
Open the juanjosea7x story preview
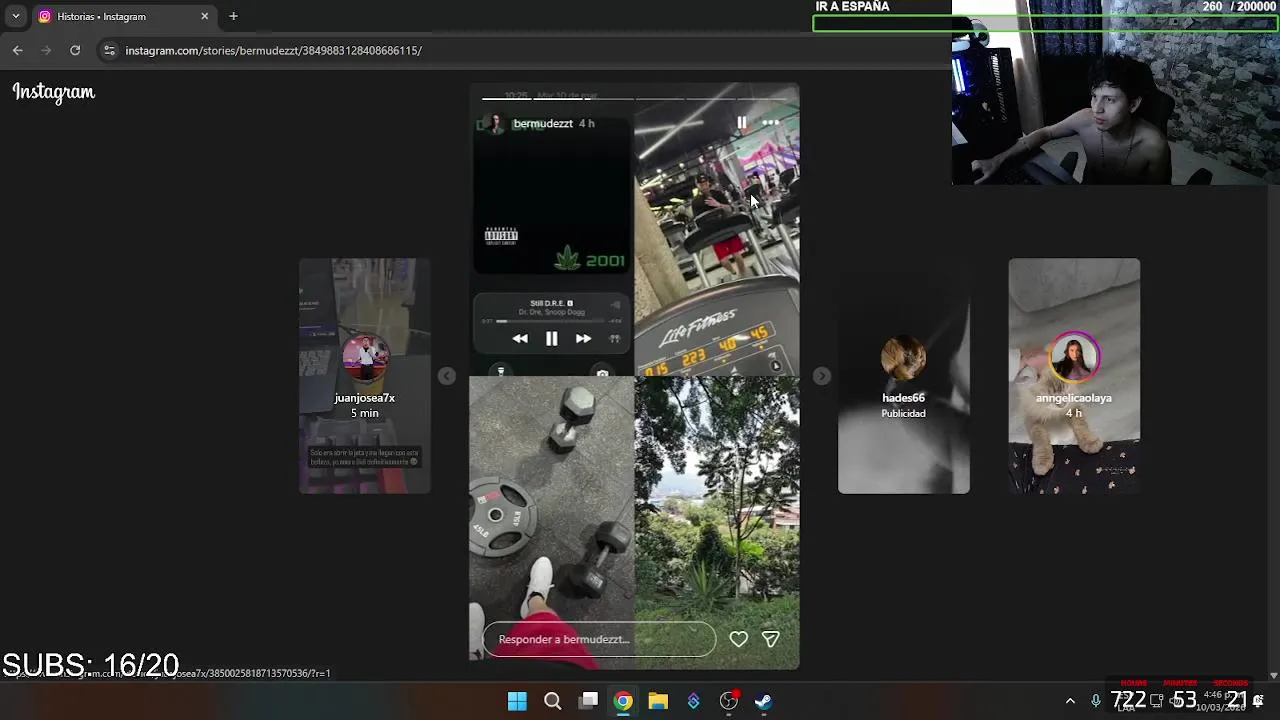pos(365,376)
